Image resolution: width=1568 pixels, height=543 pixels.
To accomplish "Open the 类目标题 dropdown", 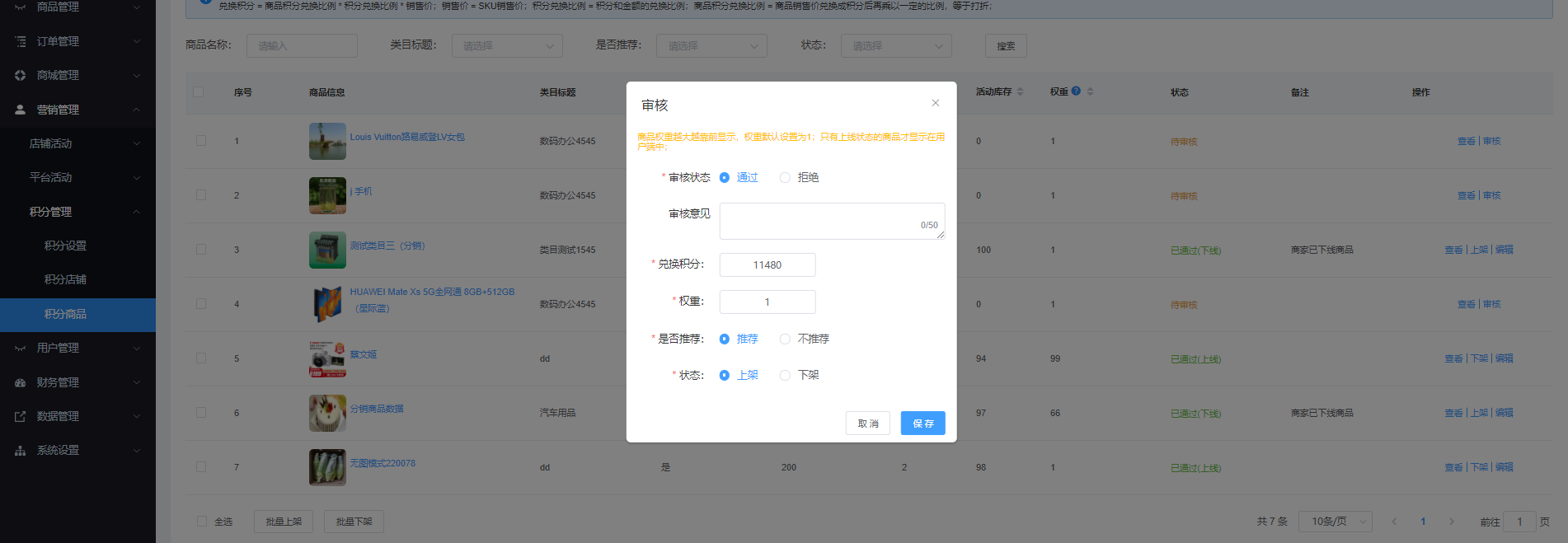I will point(507,46).
